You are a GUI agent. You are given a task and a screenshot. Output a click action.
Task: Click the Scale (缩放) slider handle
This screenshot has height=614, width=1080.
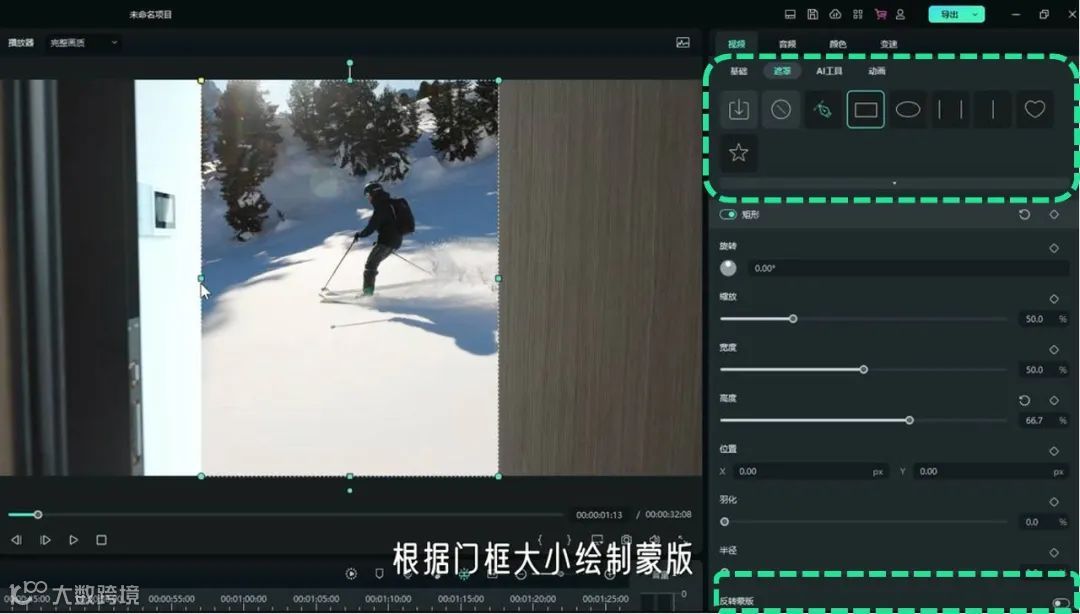coord(793,319)
